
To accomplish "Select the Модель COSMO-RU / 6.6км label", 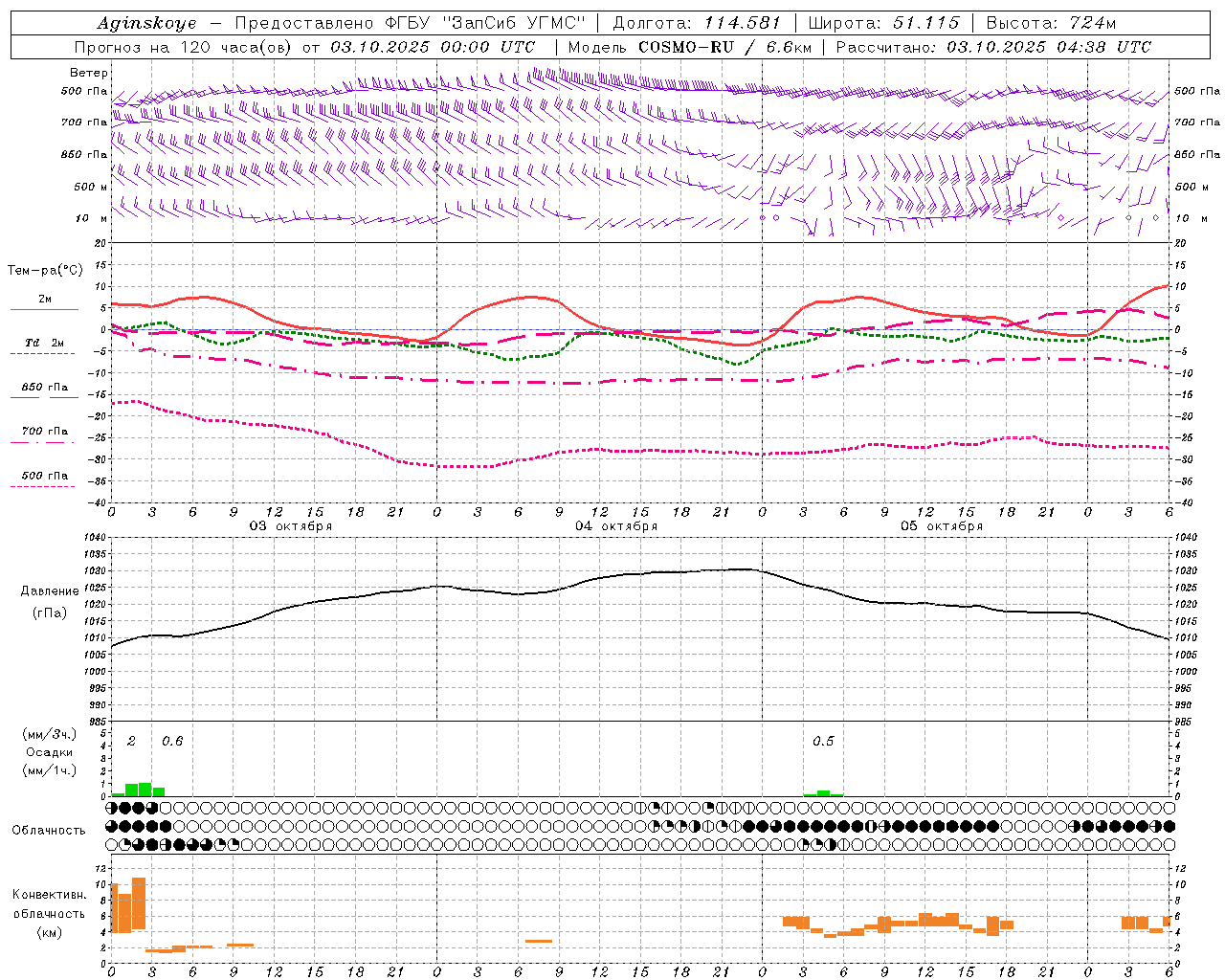I will pos(690,47).
